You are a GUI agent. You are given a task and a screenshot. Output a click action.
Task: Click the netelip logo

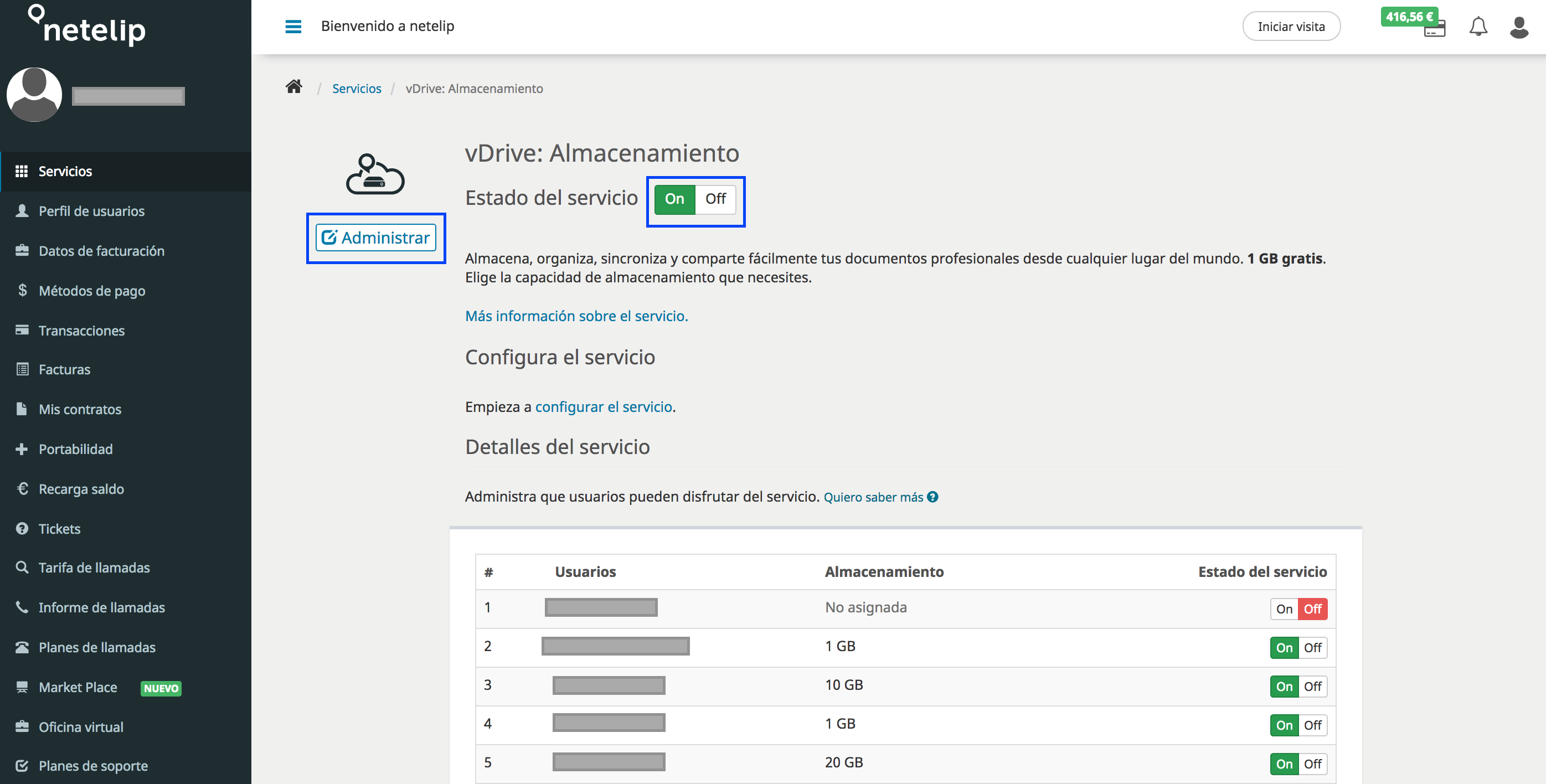(x=87, y=26)
